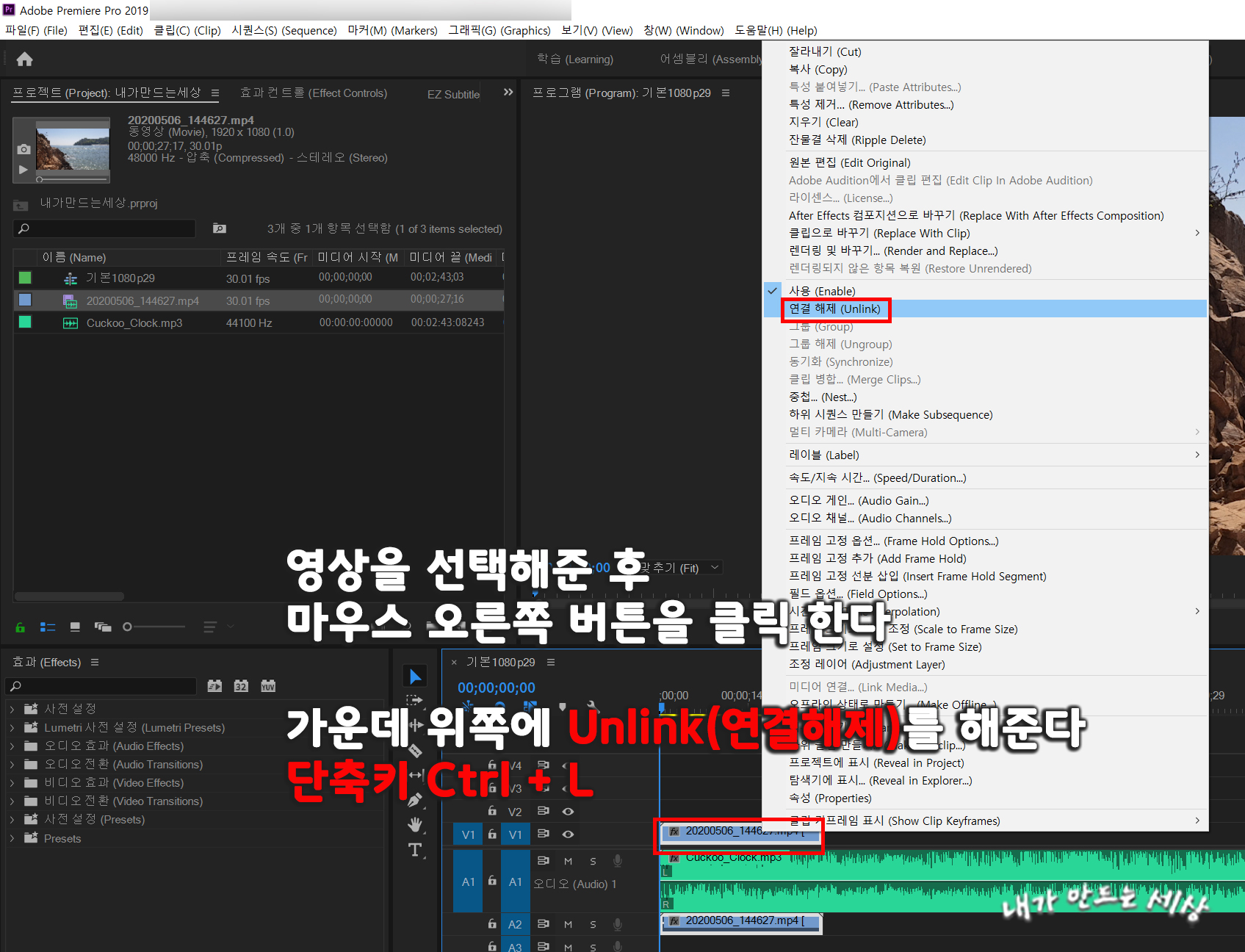Expand the 사전 설정 (Presets) folder
Viewport: 1245px width, 952px height.
[x=12, y=820]
